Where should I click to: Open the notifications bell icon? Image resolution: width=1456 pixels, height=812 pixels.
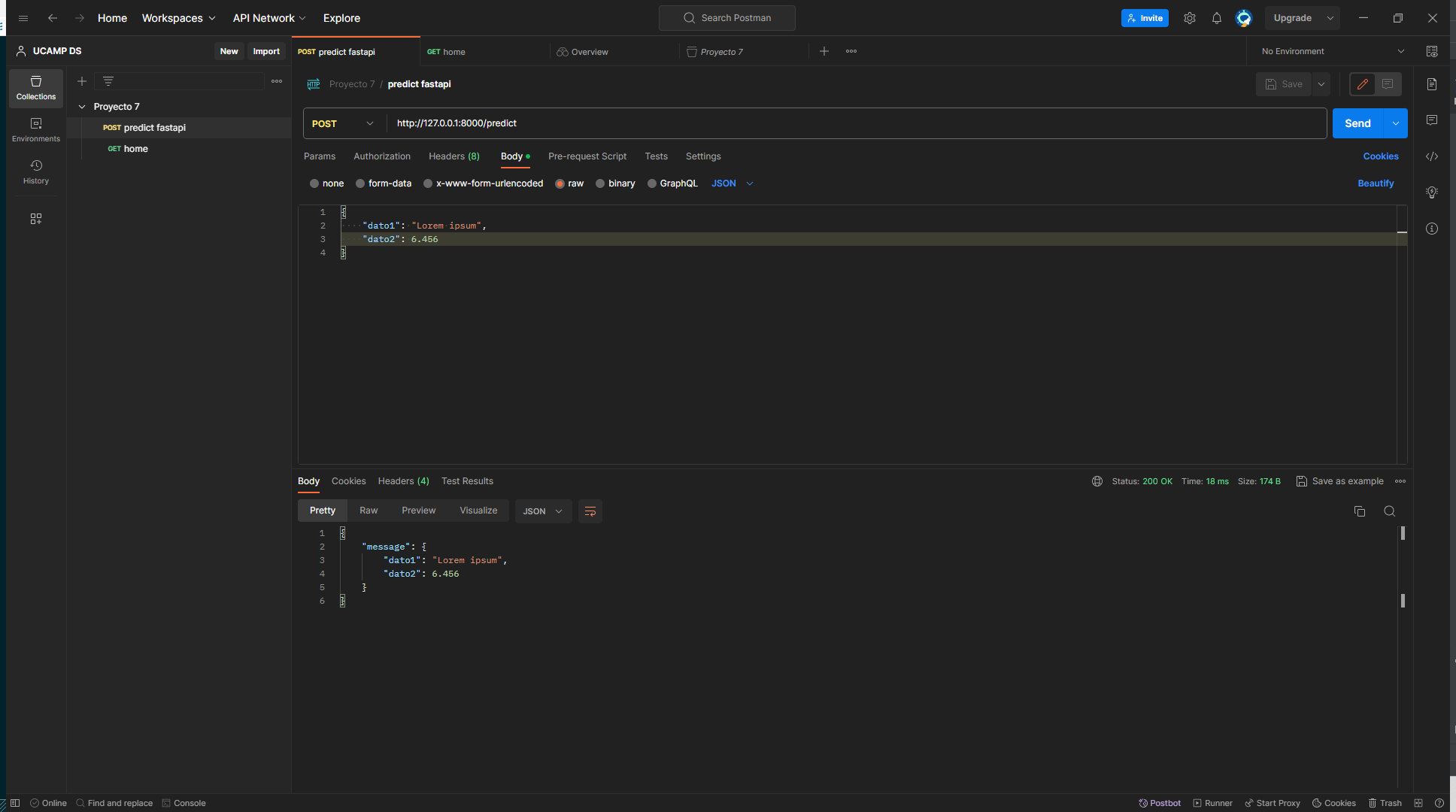coord(1217,18)
